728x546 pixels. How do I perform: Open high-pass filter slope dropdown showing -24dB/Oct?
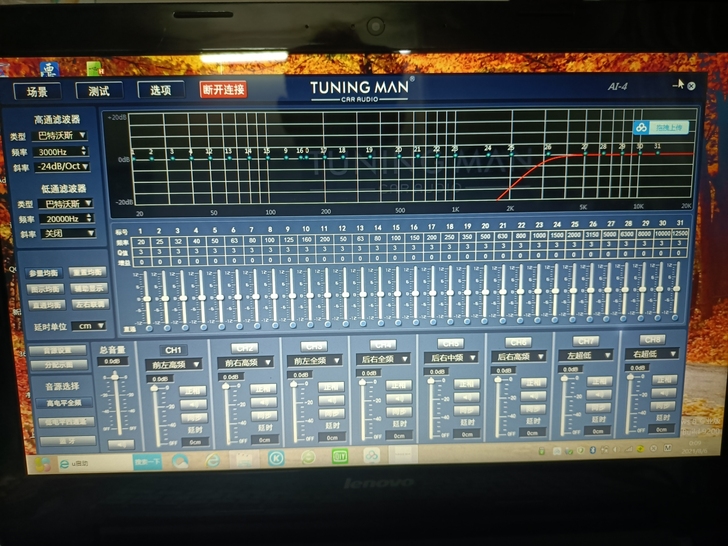point(61,166)
